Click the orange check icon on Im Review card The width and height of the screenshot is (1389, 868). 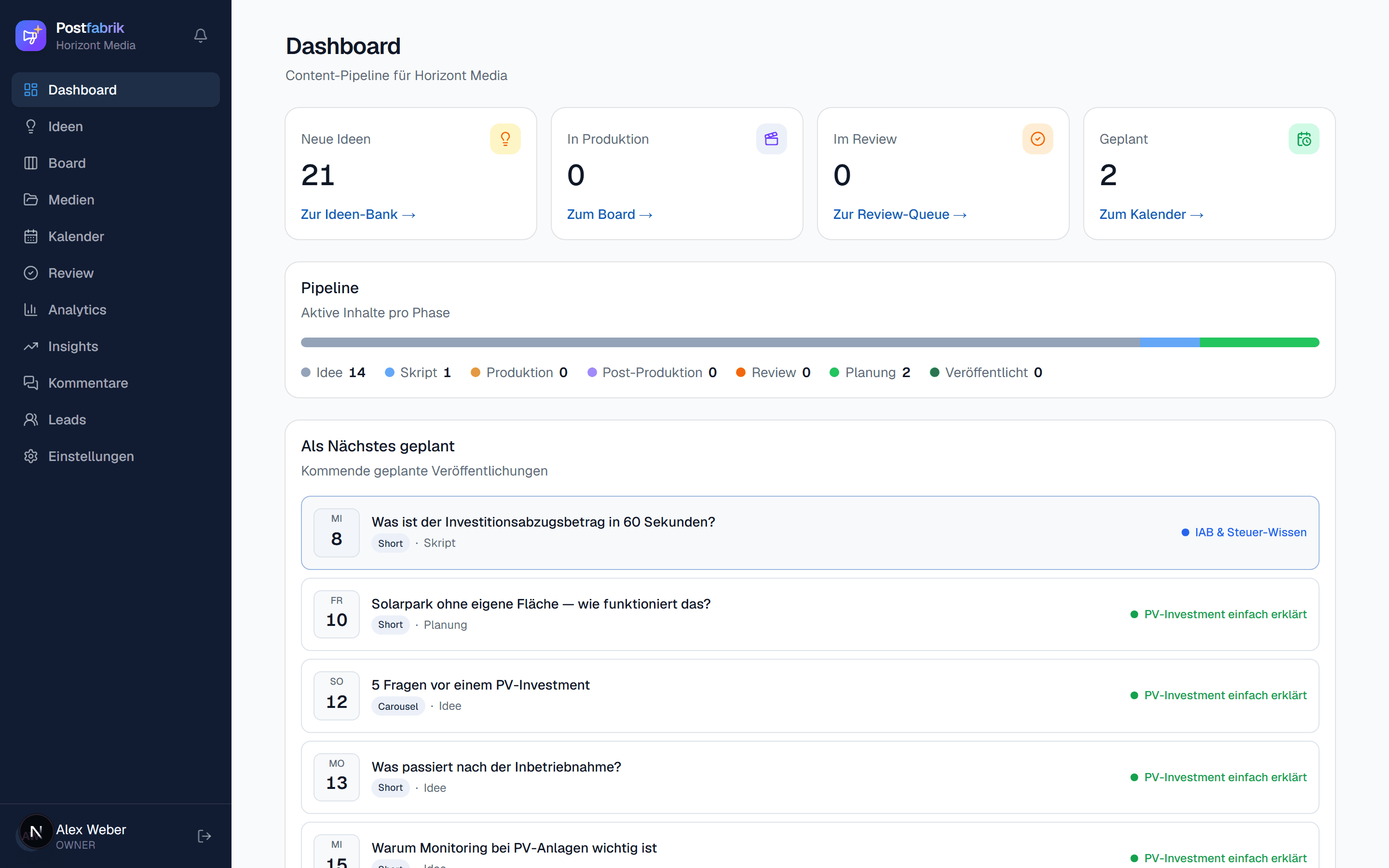pos(1038,139)
